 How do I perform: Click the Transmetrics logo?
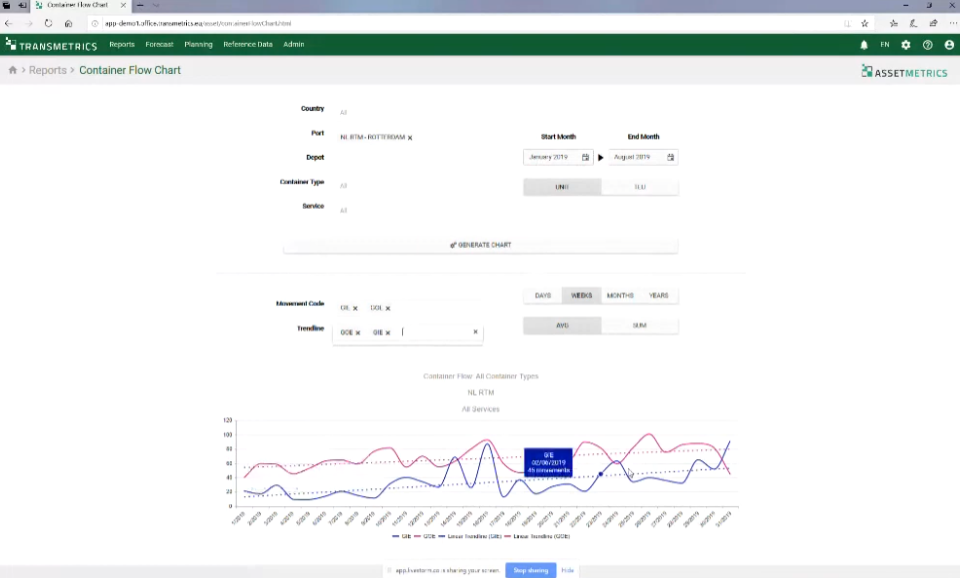(50, 44)
